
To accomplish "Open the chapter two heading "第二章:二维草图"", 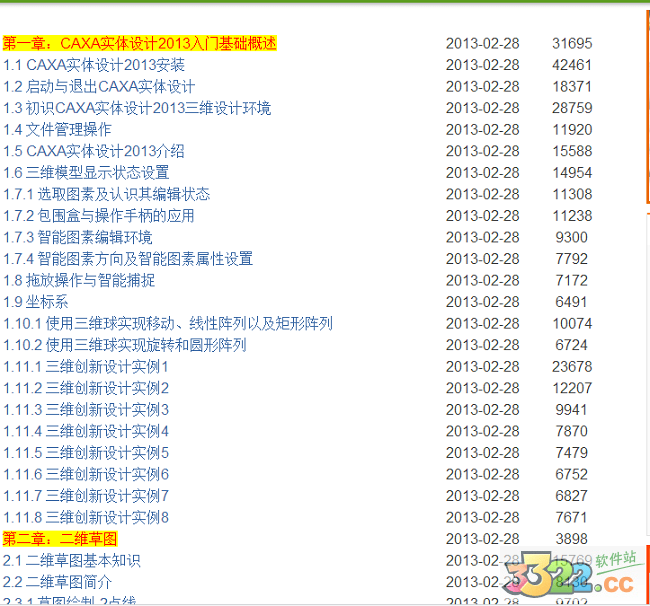I will (x=60, y=539).
